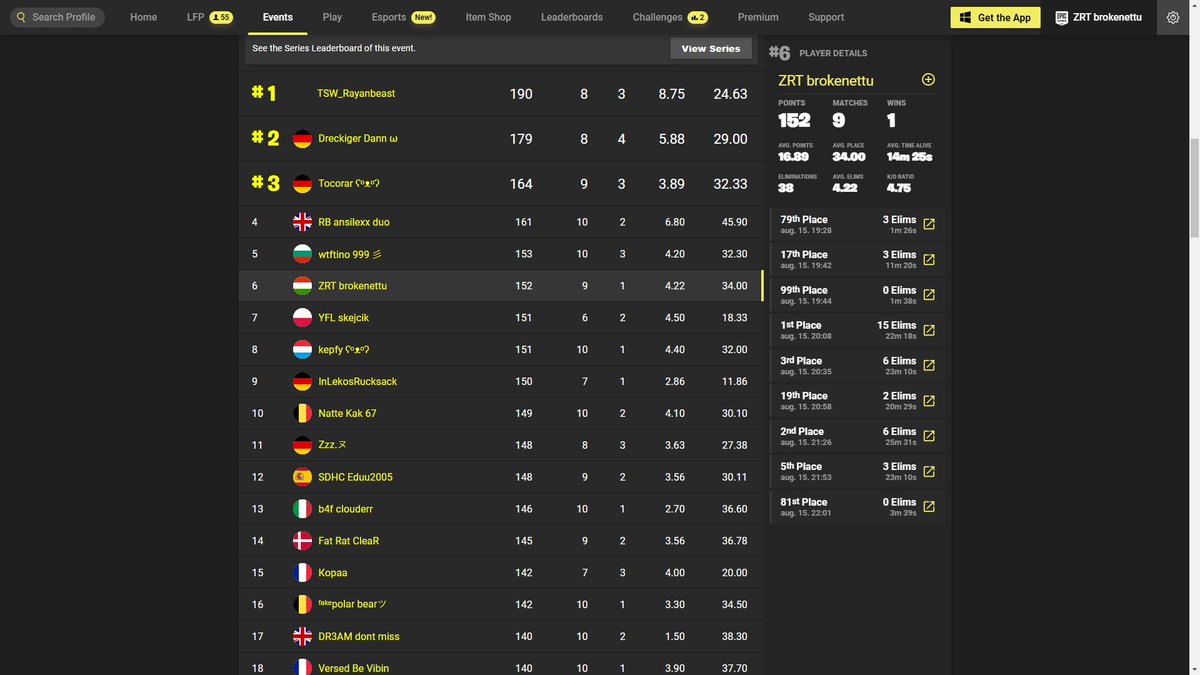Click the German flag next to Tocorar
Image resolution: width=1200 pixels, height=675 pixels.
click(x=302, y=184)
